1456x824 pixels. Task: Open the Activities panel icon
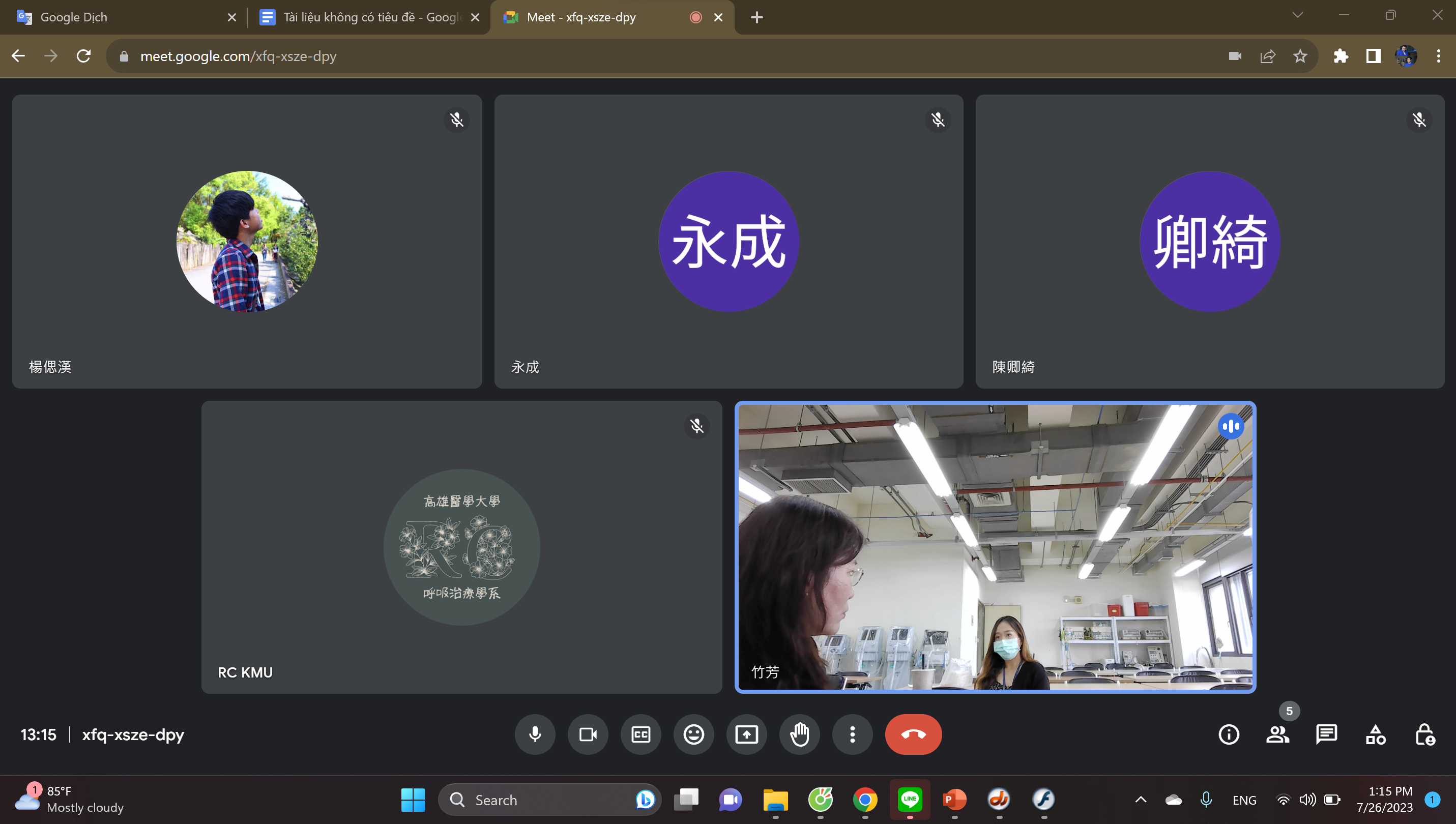1376,734
